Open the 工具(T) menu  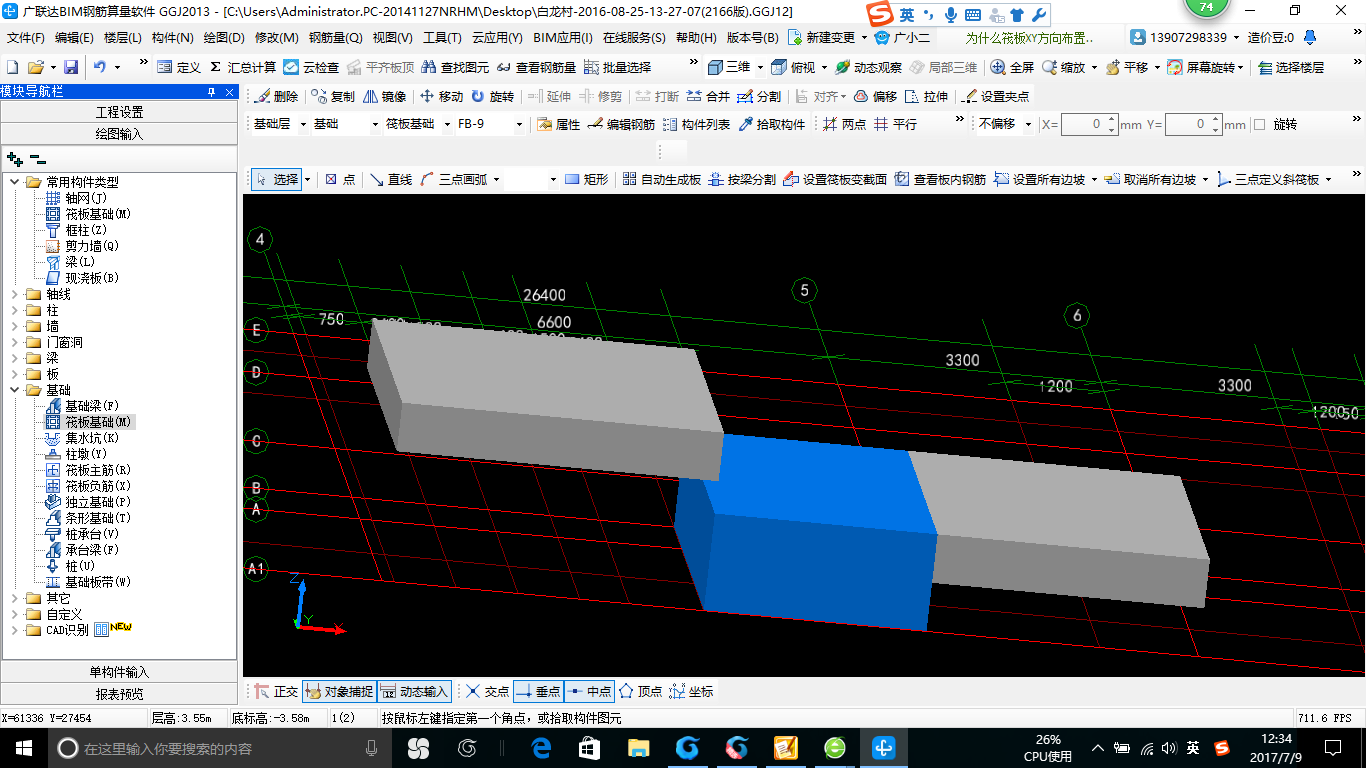442,38
